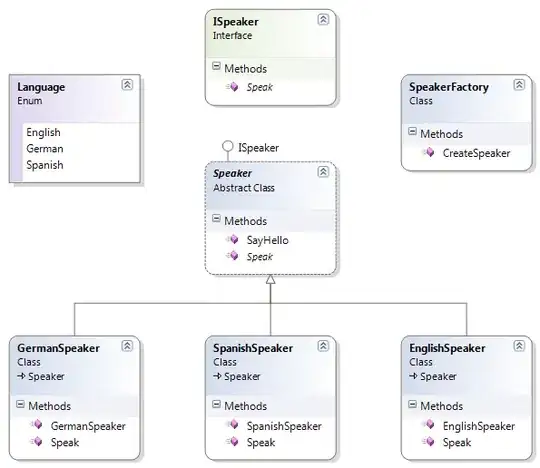Image resolution: width=540 pixels, height=468 pixels.
Task: Click the ISpeaker lollipop interface circle
Action: [x=228, y=146]
